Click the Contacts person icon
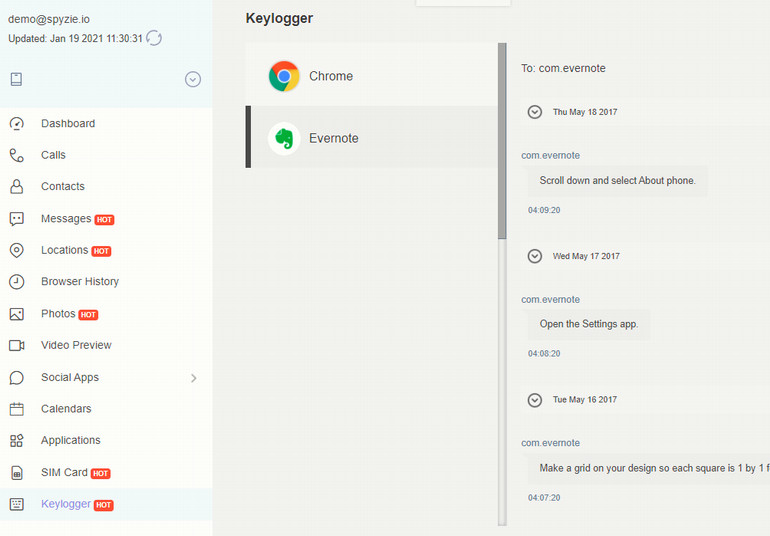The width and height of the screenshot is (770, 536). click(x=17, y=186)
